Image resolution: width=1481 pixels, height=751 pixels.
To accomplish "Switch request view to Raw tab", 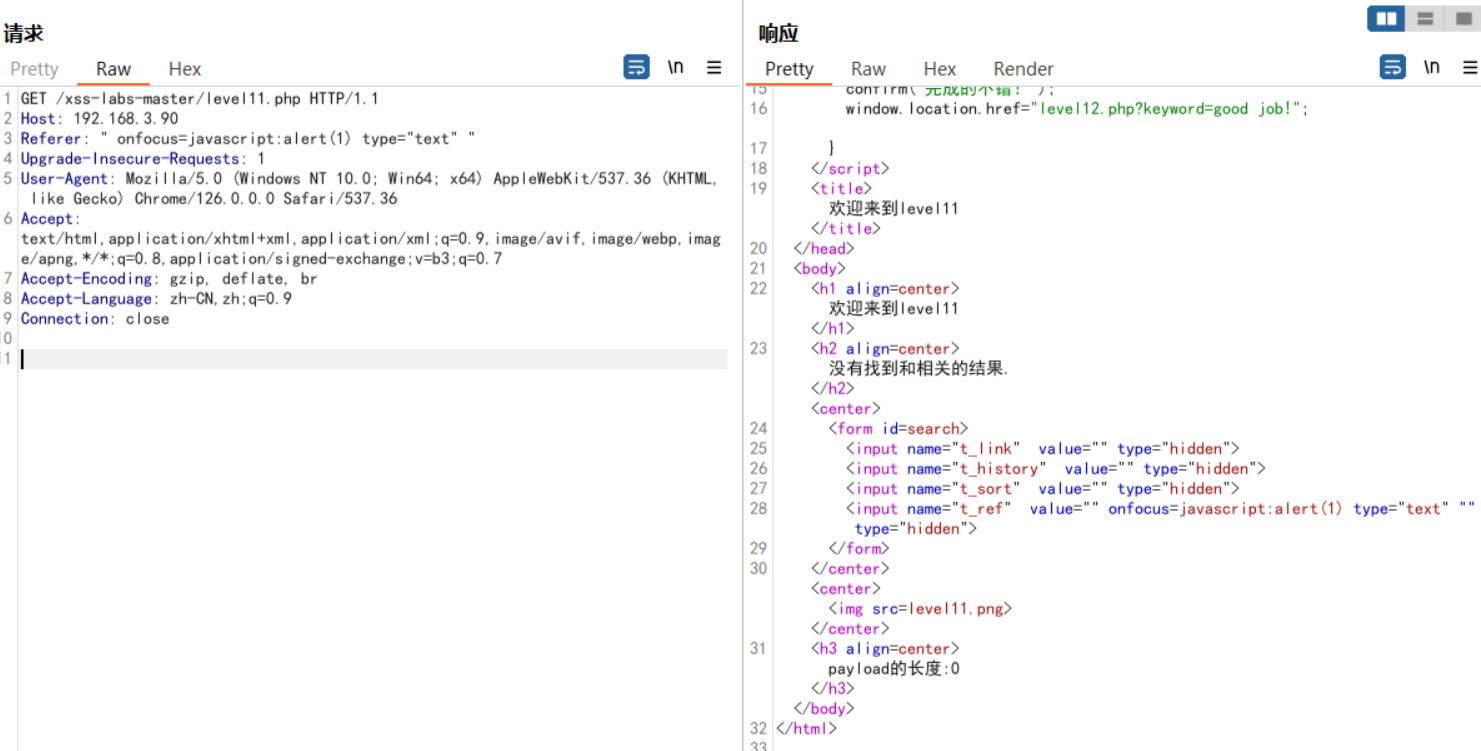I will [113, 69].
